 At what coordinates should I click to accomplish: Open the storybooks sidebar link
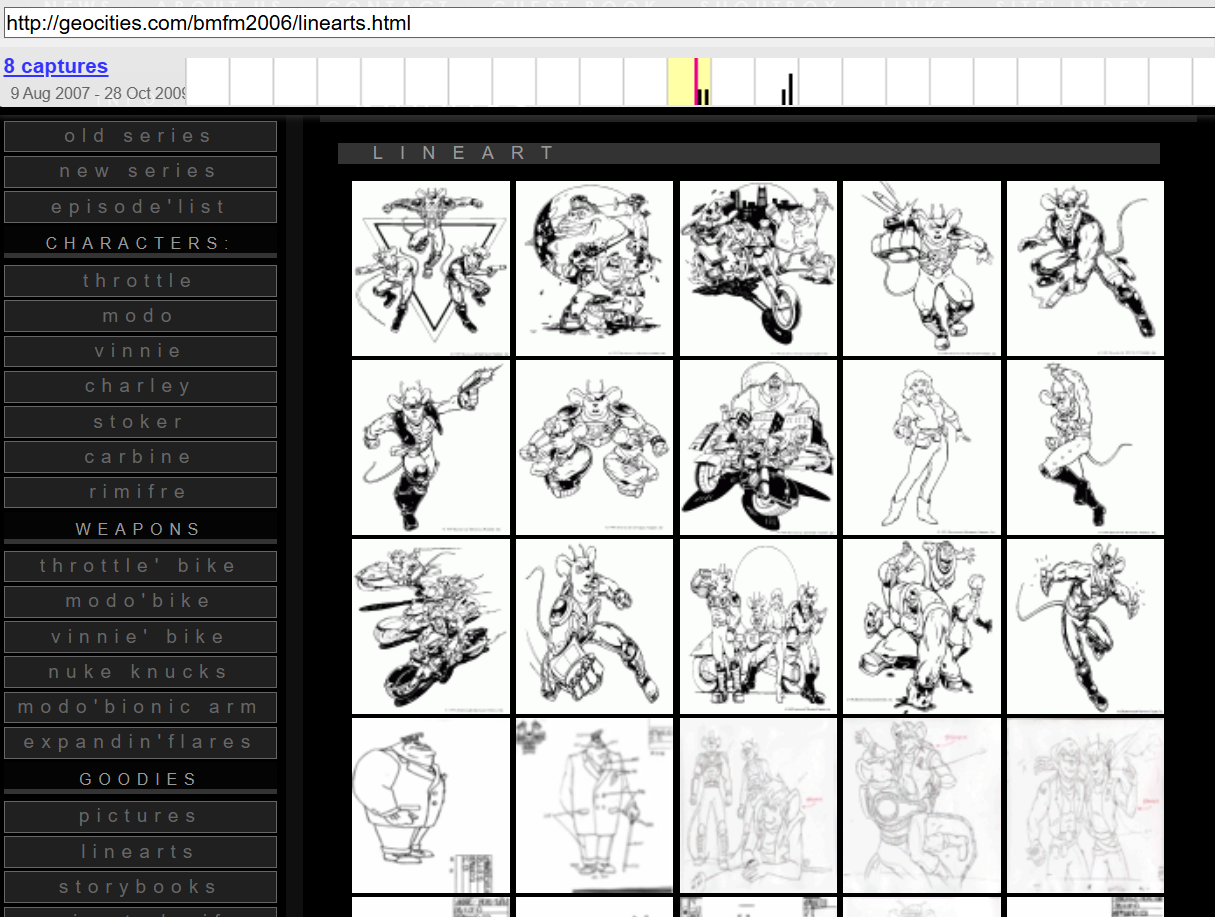tap(140, 887)
